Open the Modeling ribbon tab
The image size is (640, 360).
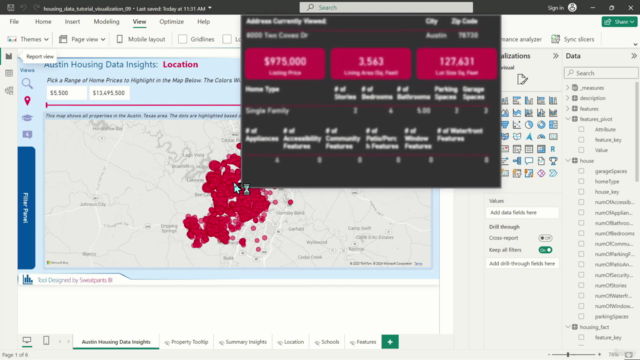pyautogui.click(x=107, y=22)
